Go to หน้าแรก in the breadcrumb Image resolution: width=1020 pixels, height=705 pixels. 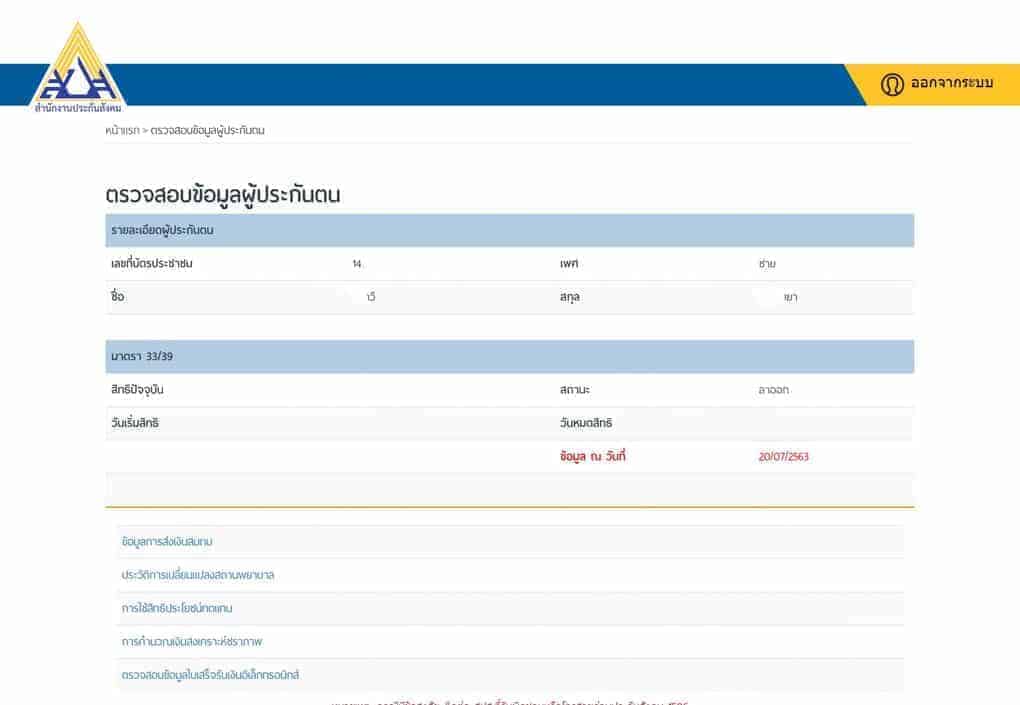click(x=121, y=130)
